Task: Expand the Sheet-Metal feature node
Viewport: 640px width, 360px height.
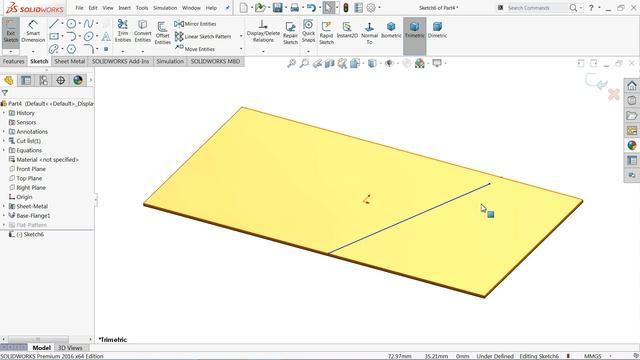Action: pos(4,206)
